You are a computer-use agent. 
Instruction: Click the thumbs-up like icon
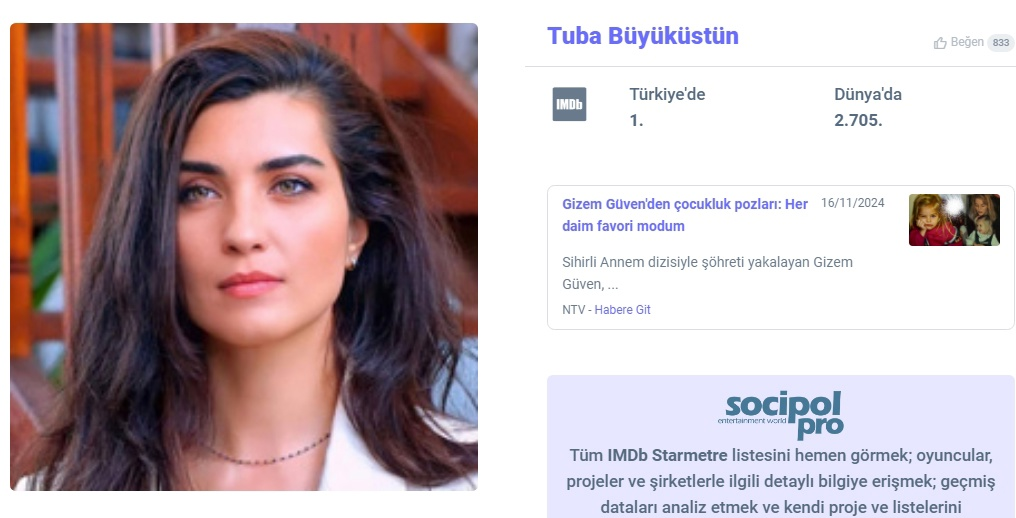[x=940, y=43]
